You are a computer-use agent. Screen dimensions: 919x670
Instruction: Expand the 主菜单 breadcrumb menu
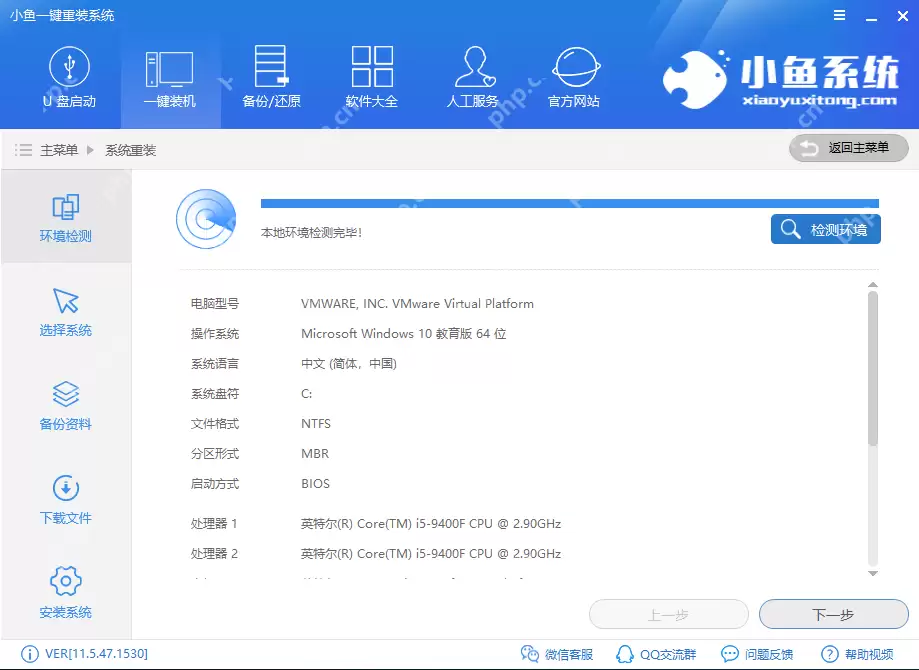coord(57,148)
